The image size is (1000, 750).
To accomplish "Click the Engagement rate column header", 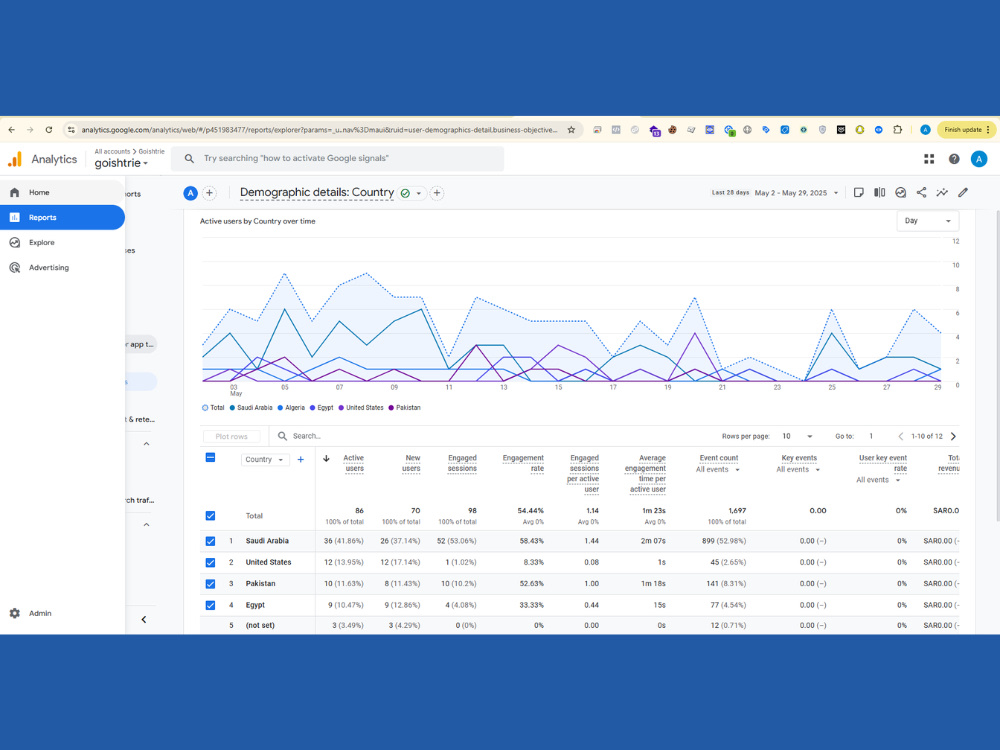I will tap(523, 463).
